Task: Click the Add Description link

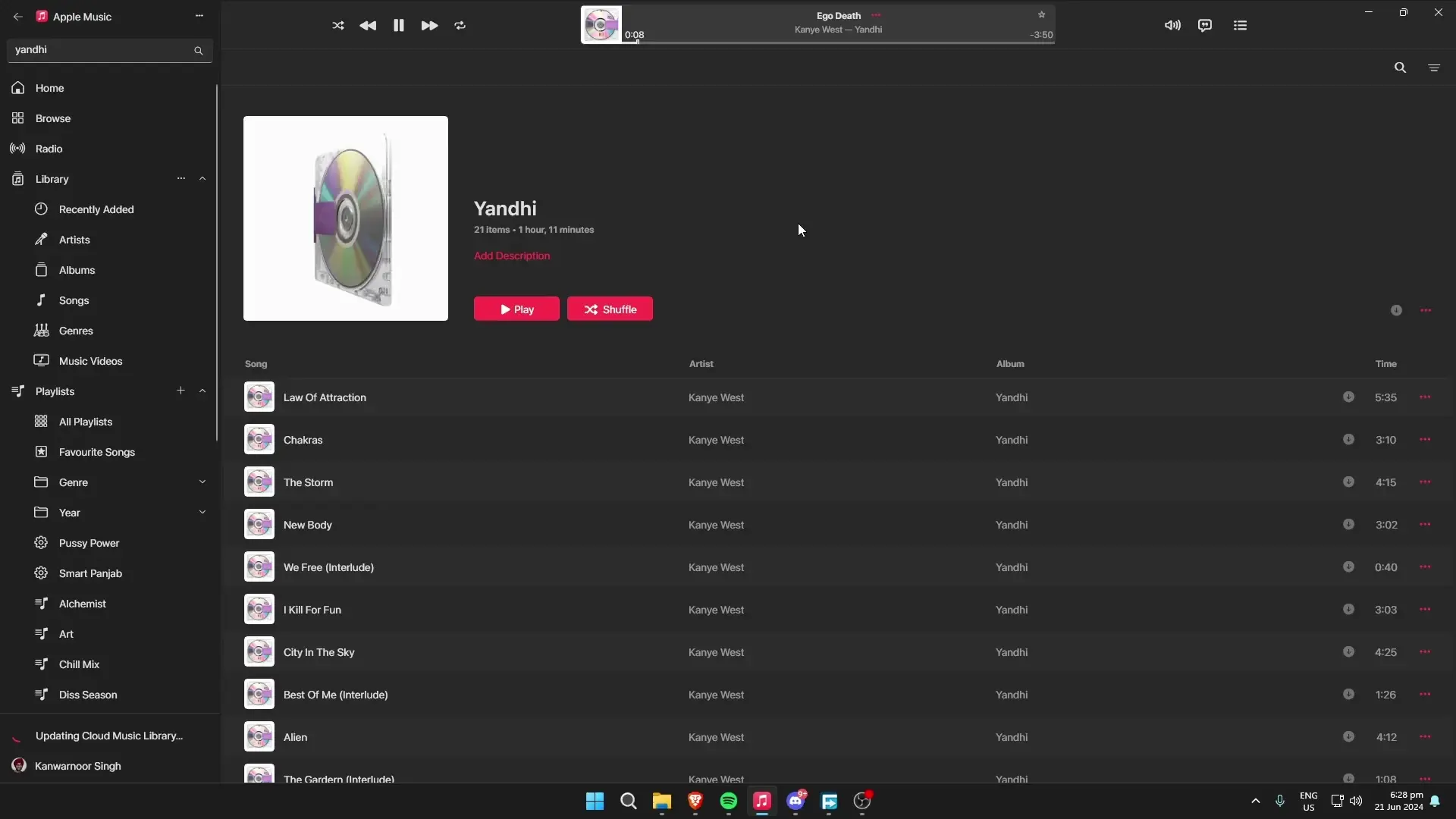Action: click(x=512, y=256)
